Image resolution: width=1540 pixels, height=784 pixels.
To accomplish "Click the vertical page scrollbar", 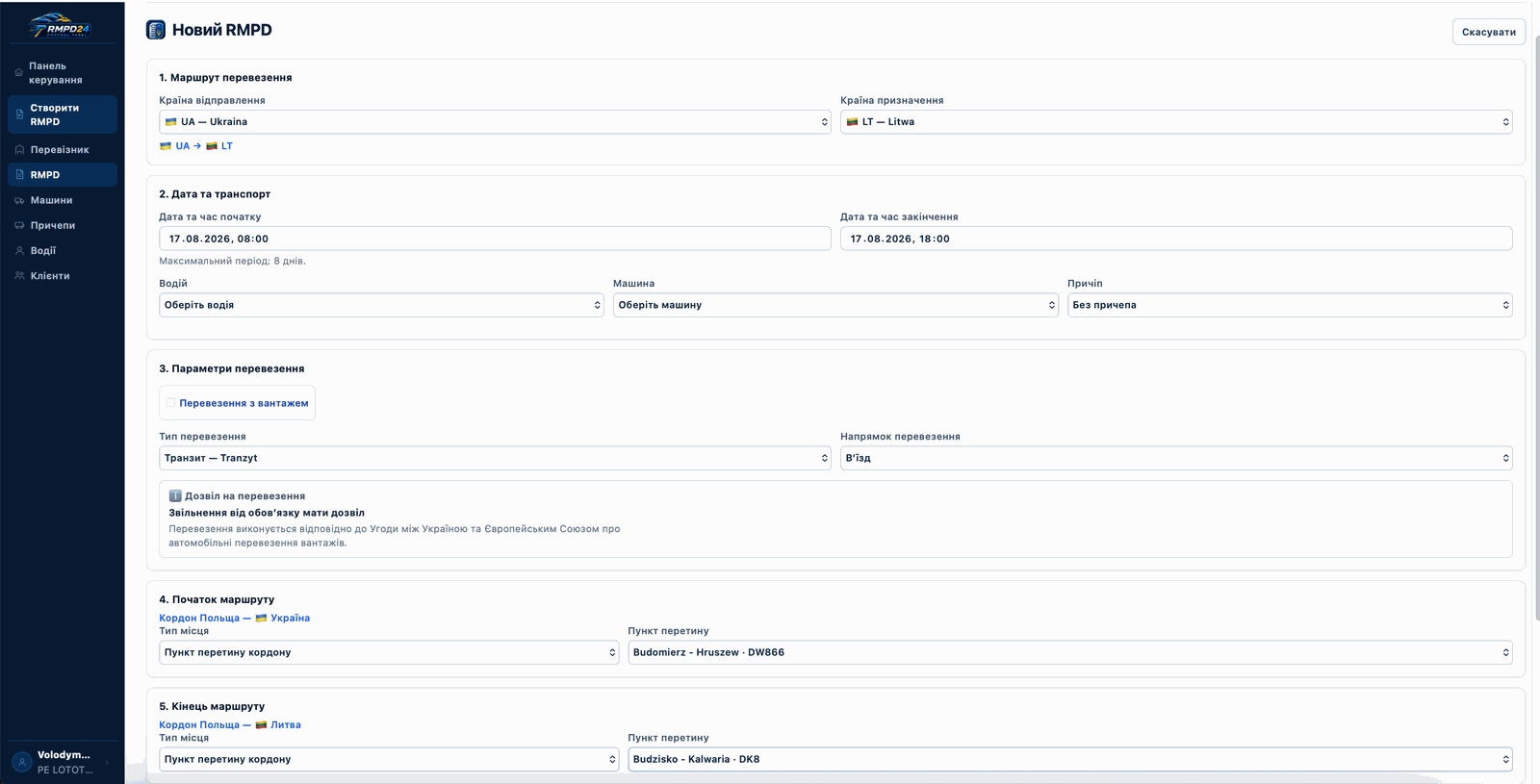I will tap(1536, 327).
